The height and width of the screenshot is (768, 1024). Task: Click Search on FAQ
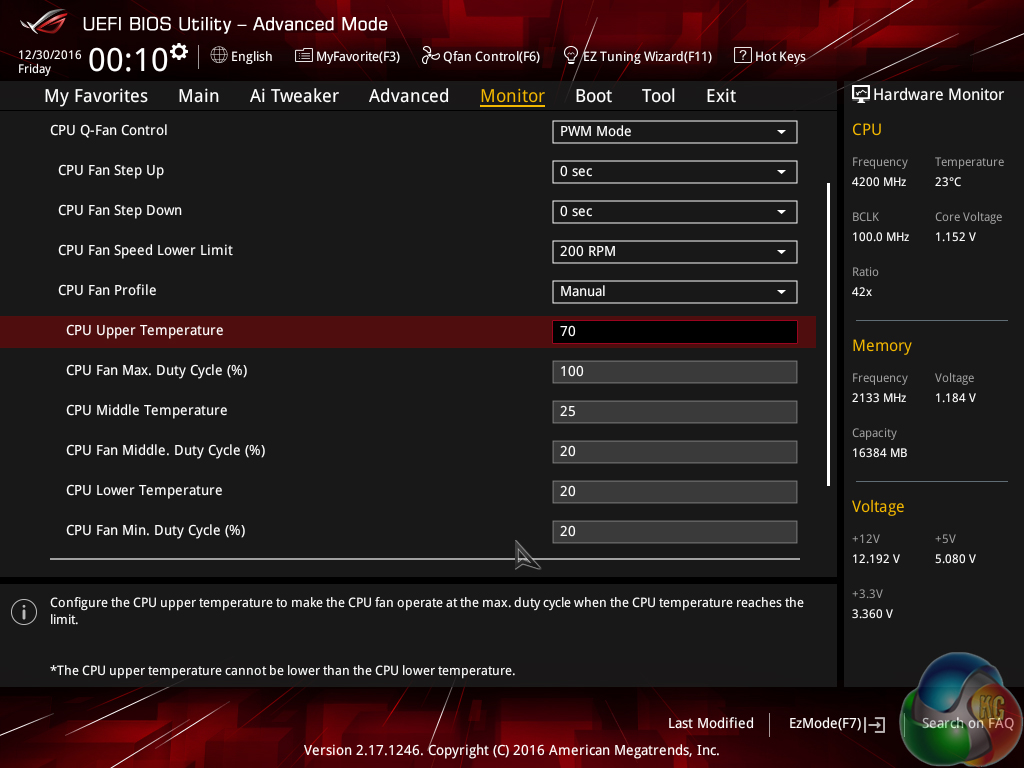[967, 723]
